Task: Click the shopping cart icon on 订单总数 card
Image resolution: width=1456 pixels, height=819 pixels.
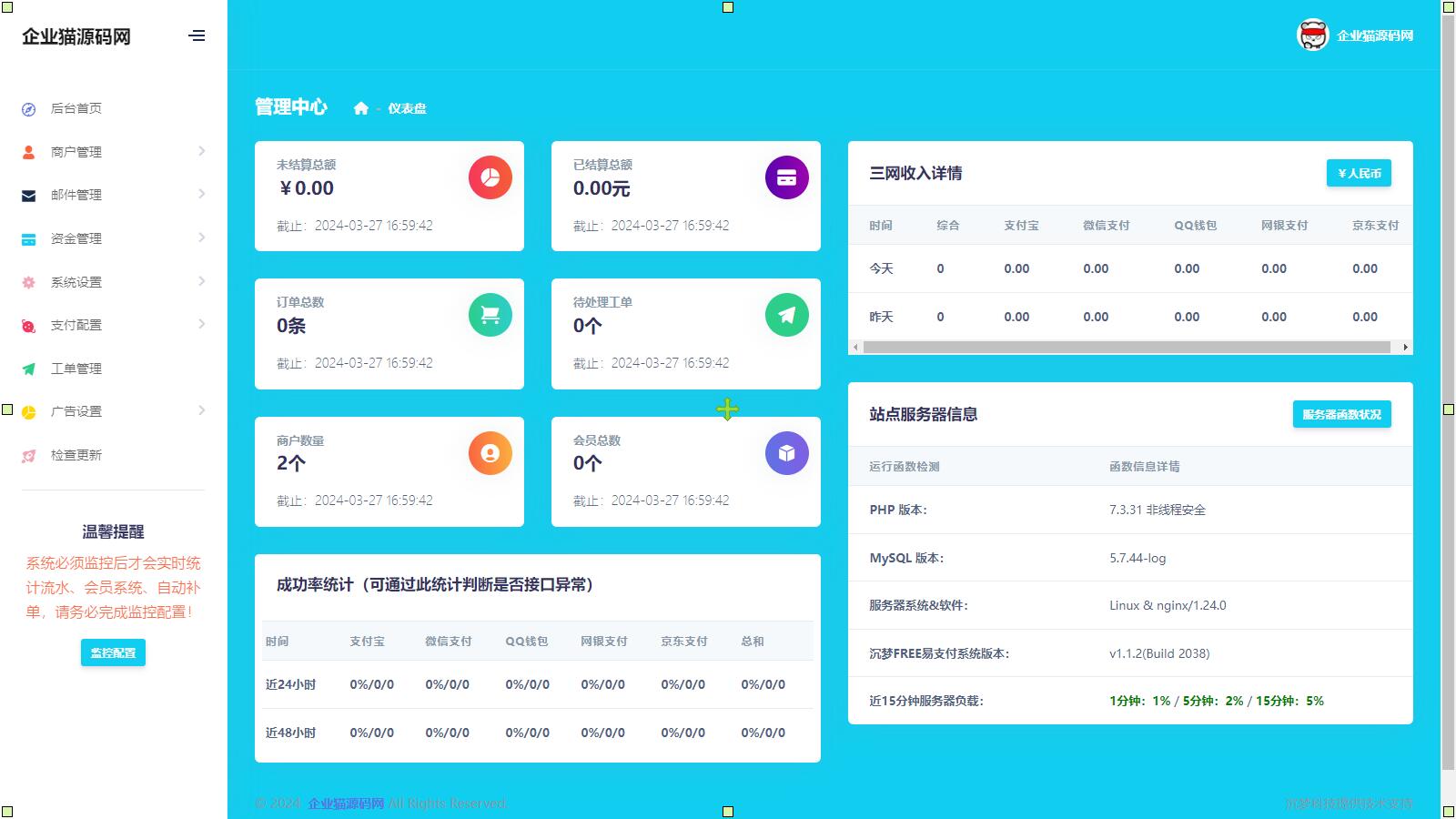Action: (x=490, y=315)
